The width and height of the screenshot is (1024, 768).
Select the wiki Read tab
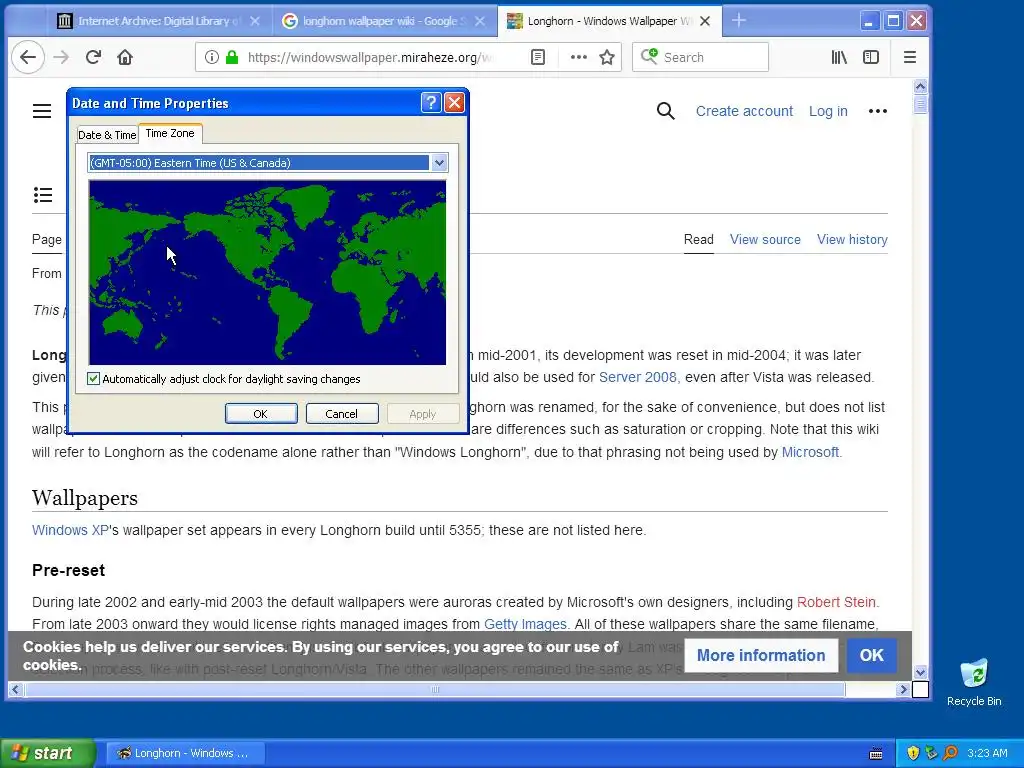coord(698,240)
